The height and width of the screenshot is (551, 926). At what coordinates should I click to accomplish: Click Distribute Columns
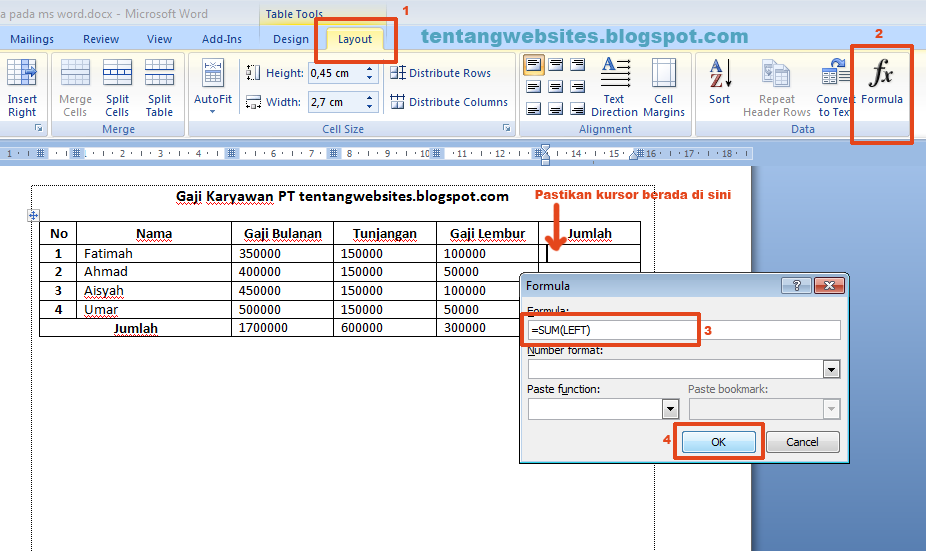click(449, 102)
